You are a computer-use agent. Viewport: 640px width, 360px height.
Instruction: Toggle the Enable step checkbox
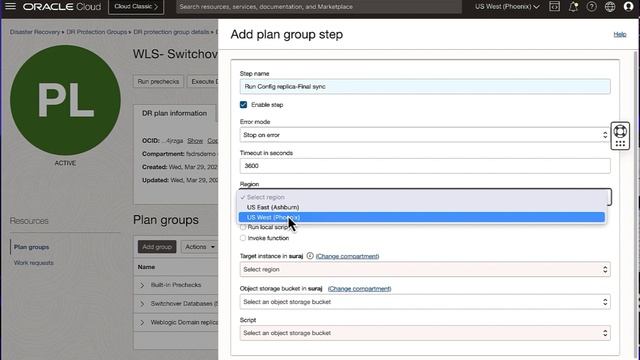[244, 105]
